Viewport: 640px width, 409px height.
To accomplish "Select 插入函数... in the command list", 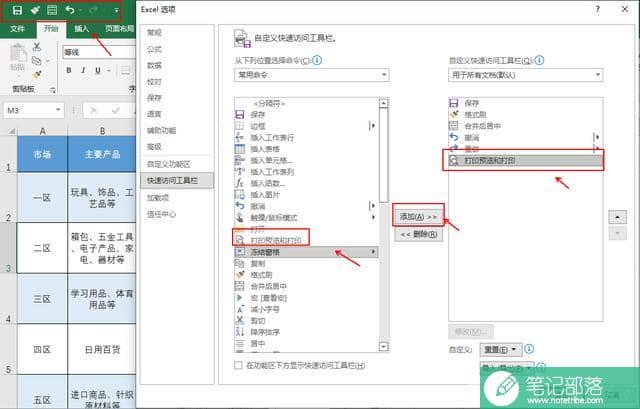I will pos(306,183).
